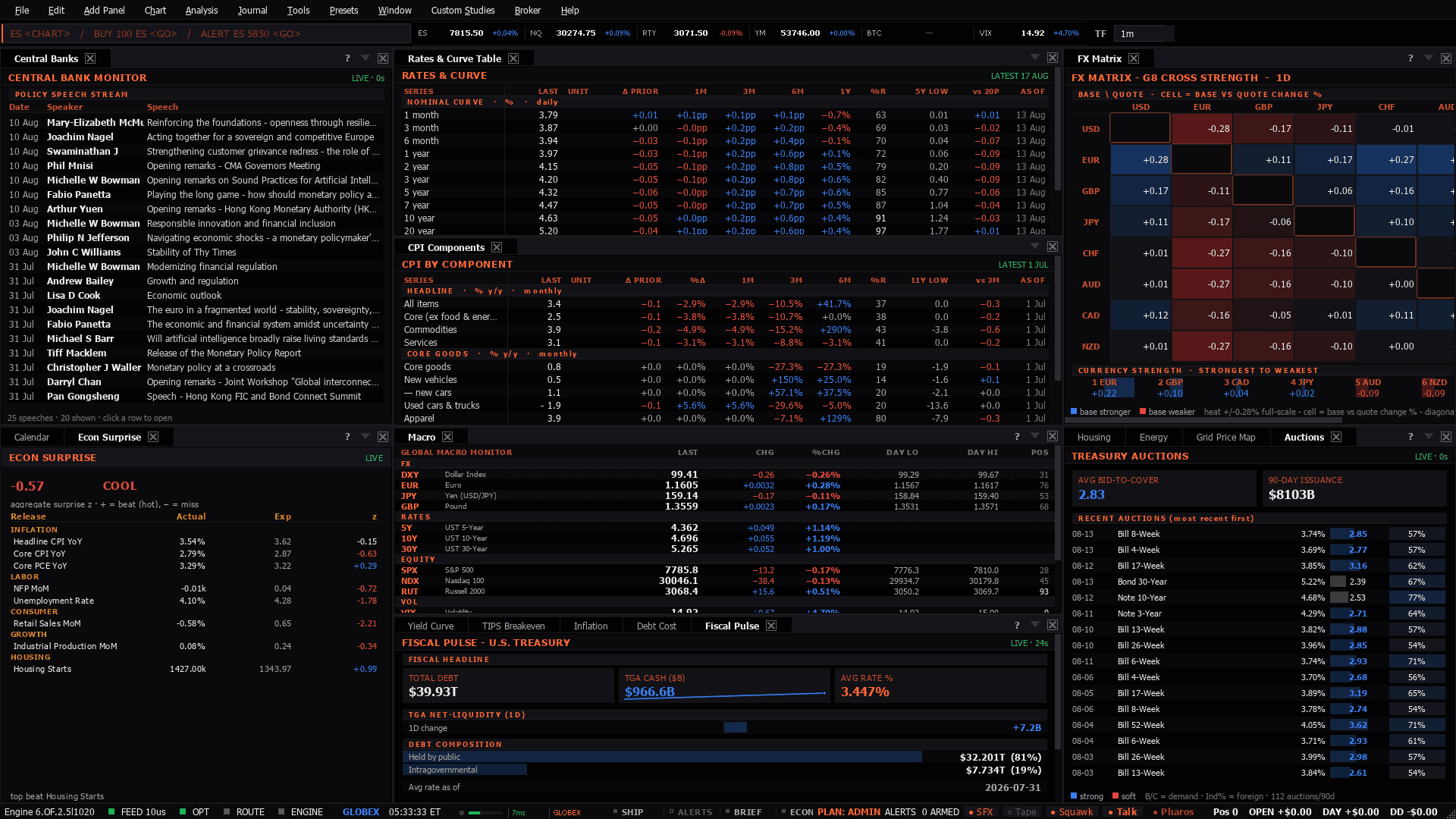Toggle Tape in status bar
Viewport: 1456px width, 819px height.
[x=1021, y=811]
